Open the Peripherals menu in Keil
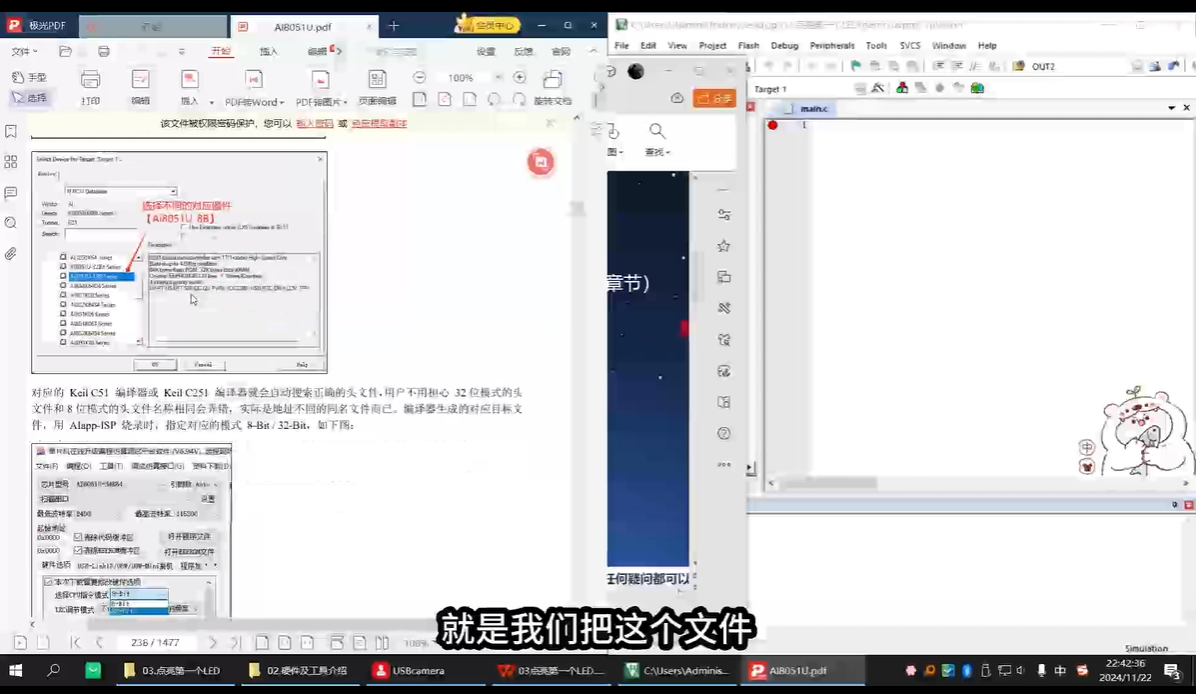Screen dimensions: 1203x694 pos(832,45)
